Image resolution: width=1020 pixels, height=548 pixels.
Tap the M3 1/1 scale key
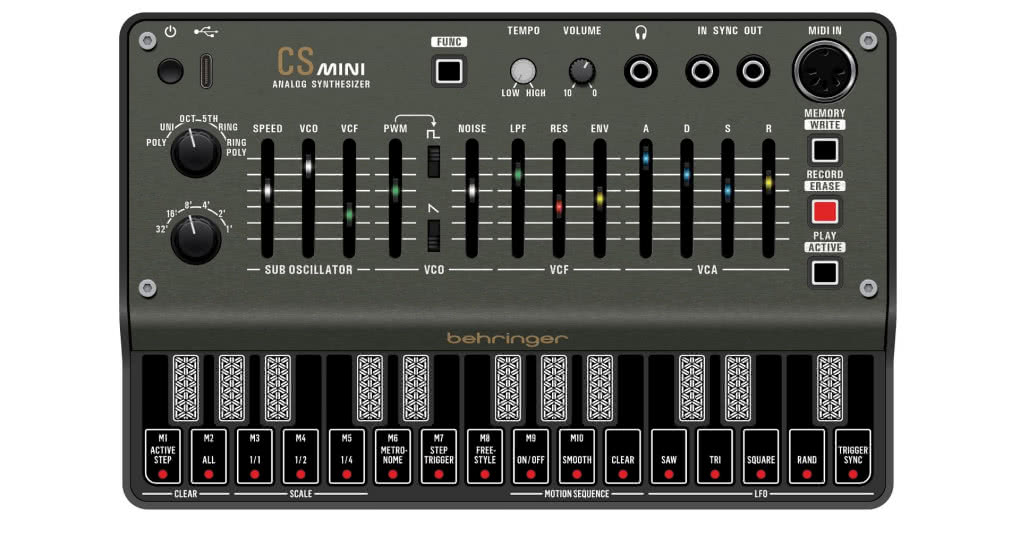(255, 456)
